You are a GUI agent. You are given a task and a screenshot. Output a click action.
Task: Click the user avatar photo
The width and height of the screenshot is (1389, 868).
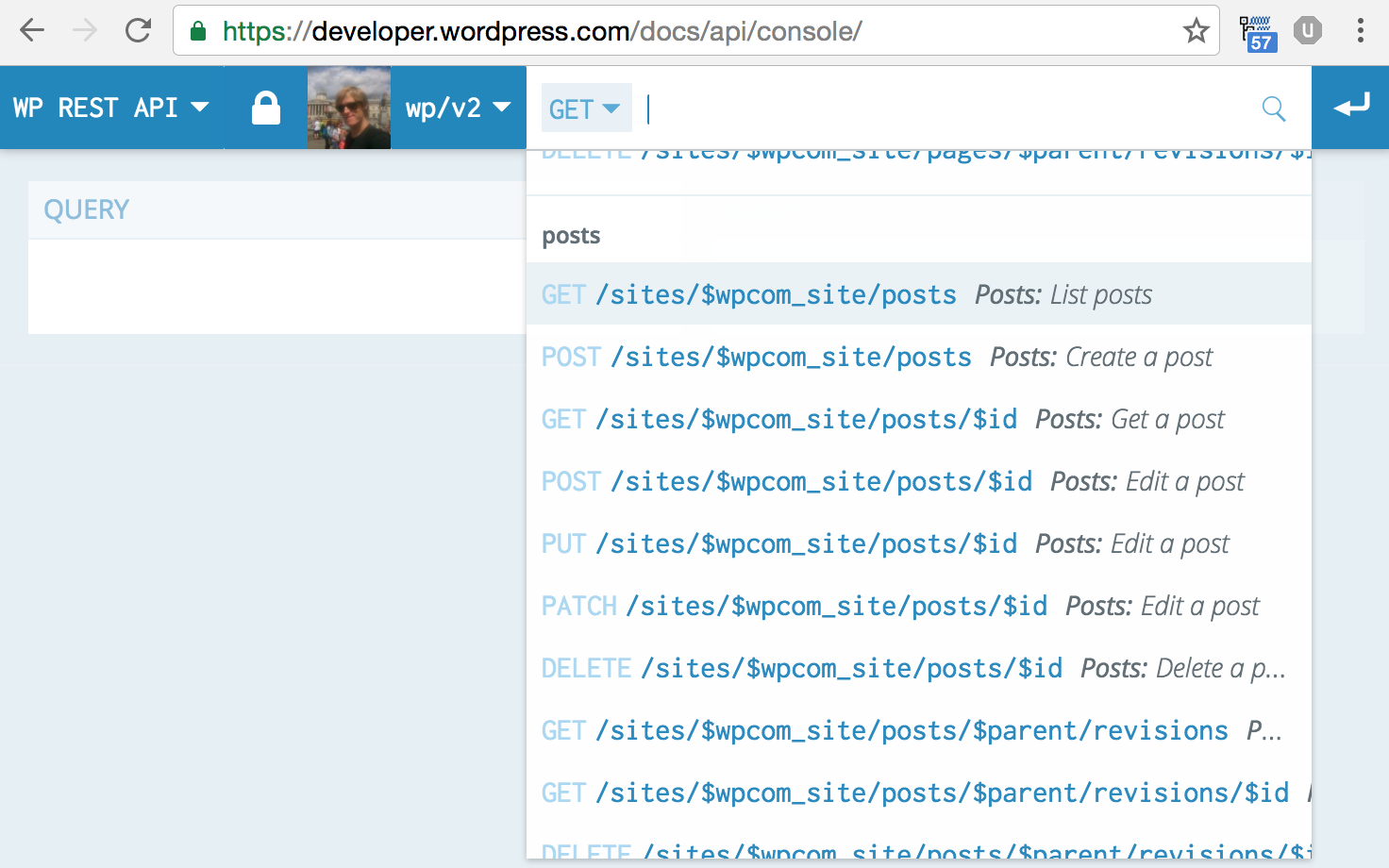[x=349, y=108]
